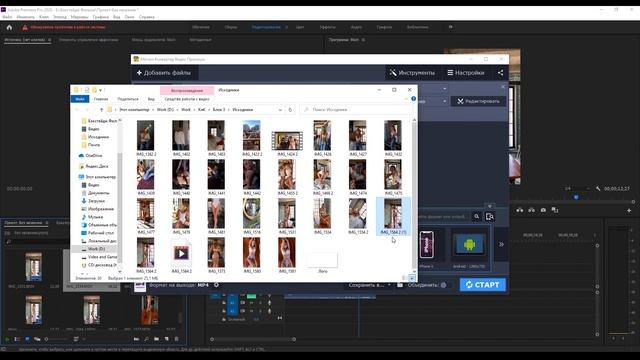Open Program monitor button editor plus icon

(629, 210)
